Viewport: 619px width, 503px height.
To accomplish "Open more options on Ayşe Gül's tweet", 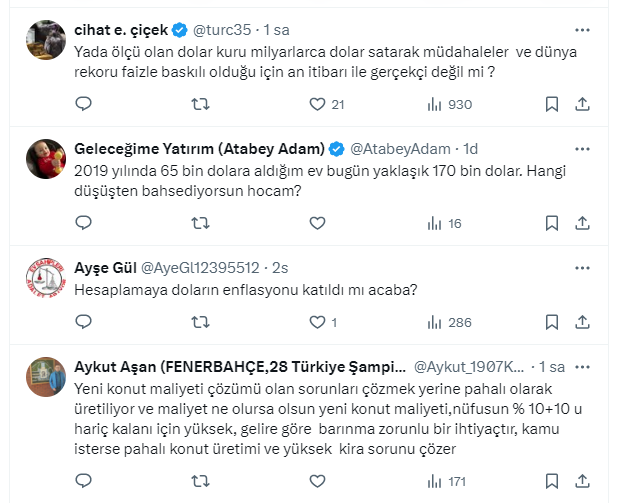I will coord(583,268).
